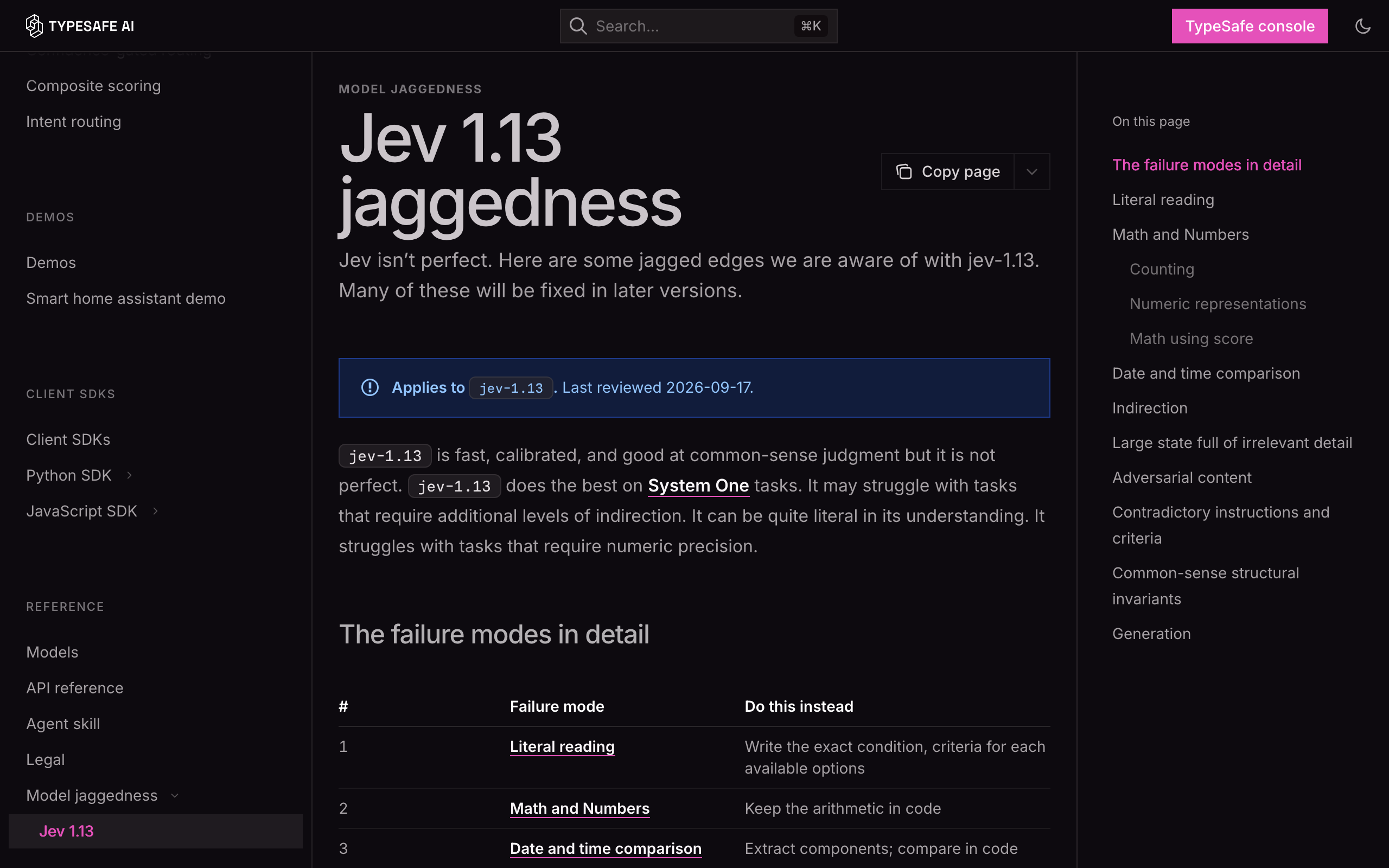Click the Do this instead column header
The width and height of the screenshot is (1389, 868).
coord(798,706)
